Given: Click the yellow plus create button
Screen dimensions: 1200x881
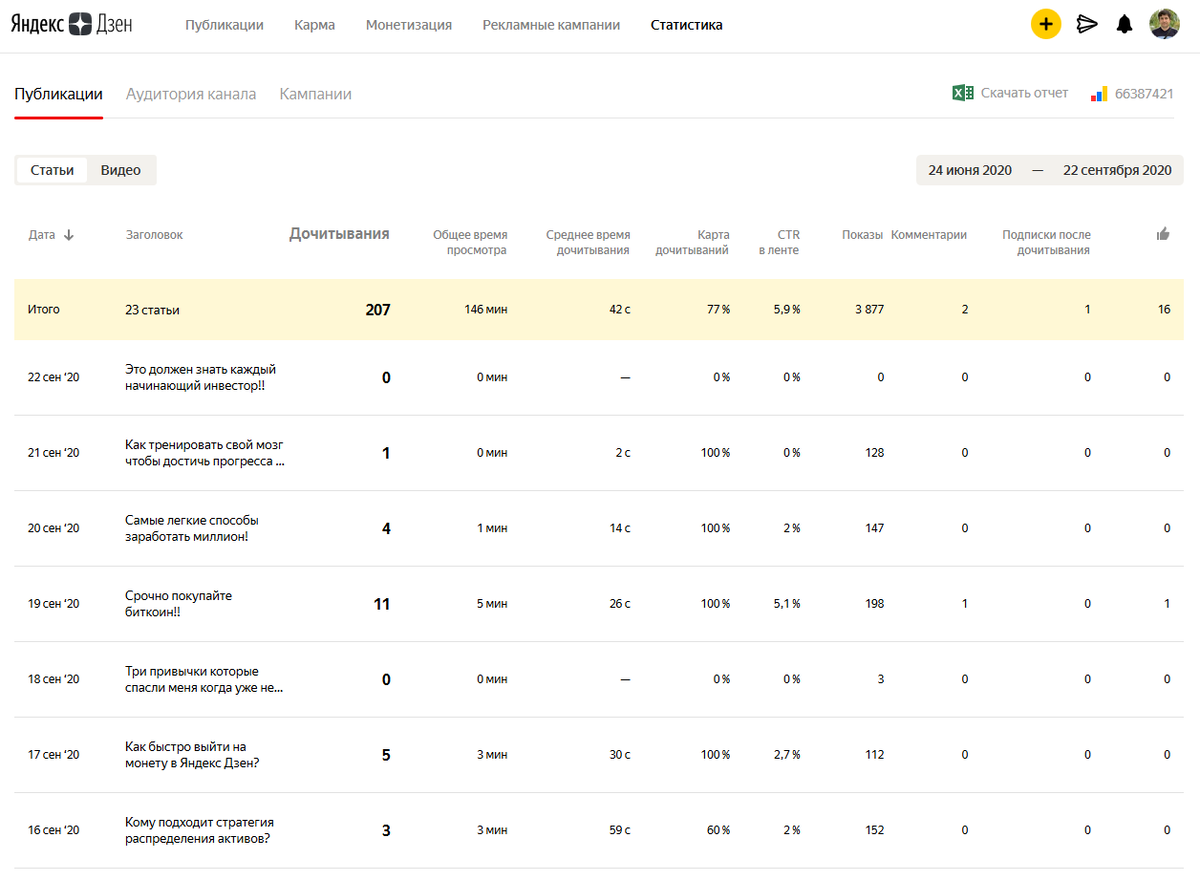Looking at the screenshot, I should pos(1046,24).
